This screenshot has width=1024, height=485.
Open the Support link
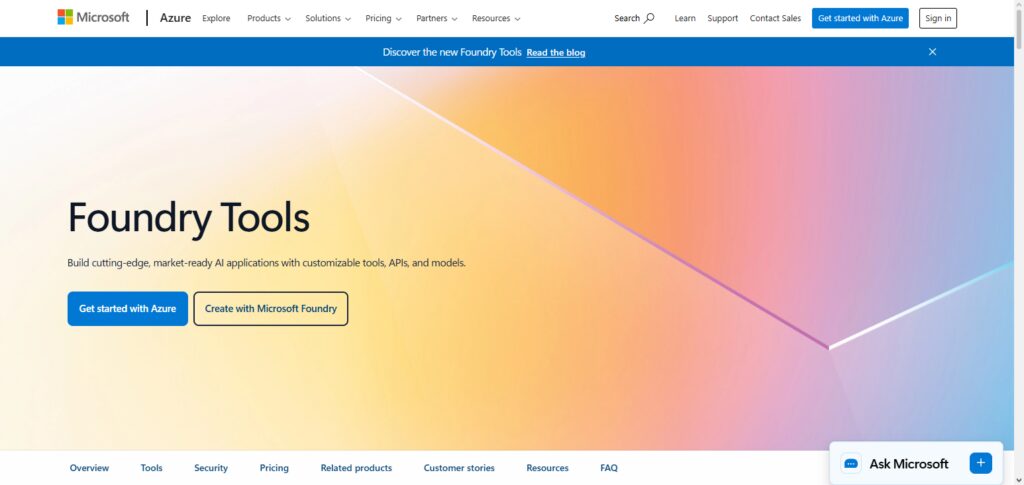point(722,18)
